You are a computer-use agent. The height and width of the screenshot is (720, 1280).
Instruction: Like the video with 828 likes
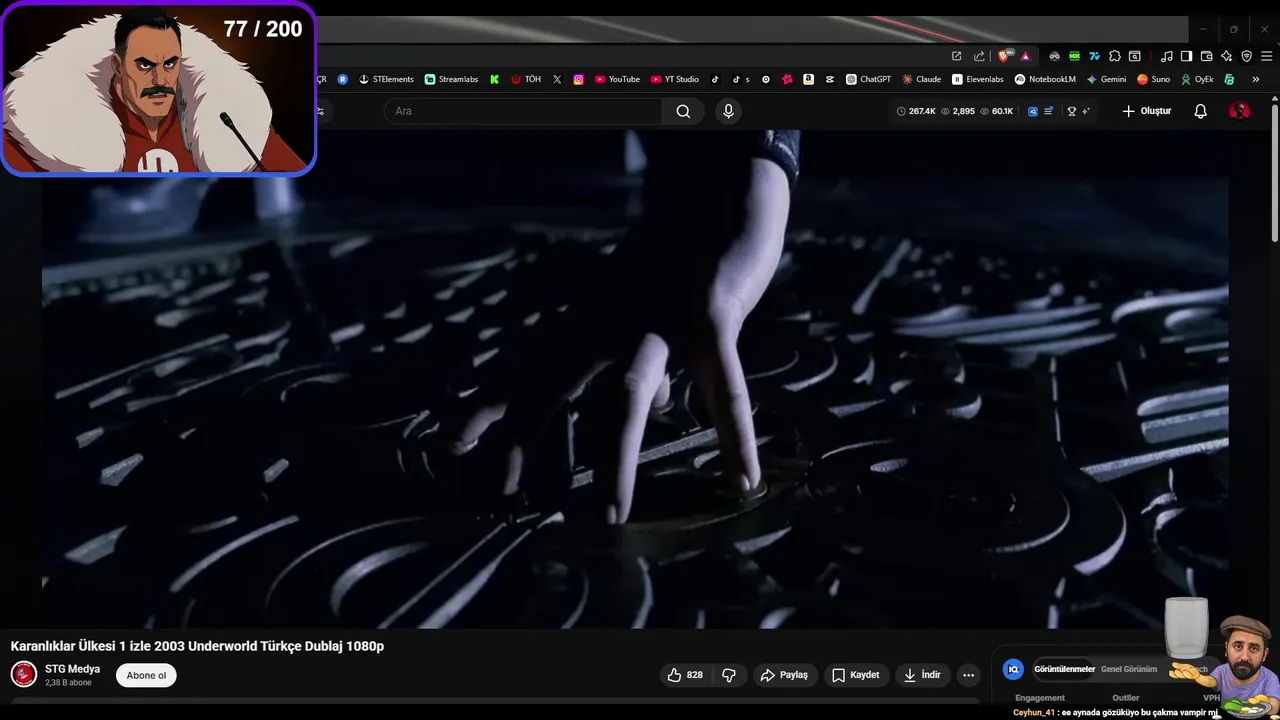[685, 675]
